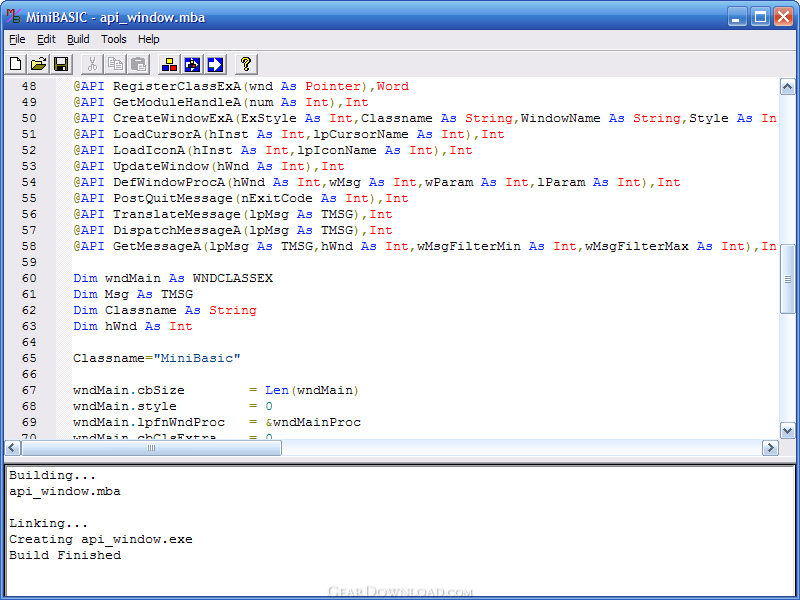
Task: Open the Edit menu
Action: click(x=47, y=39)
